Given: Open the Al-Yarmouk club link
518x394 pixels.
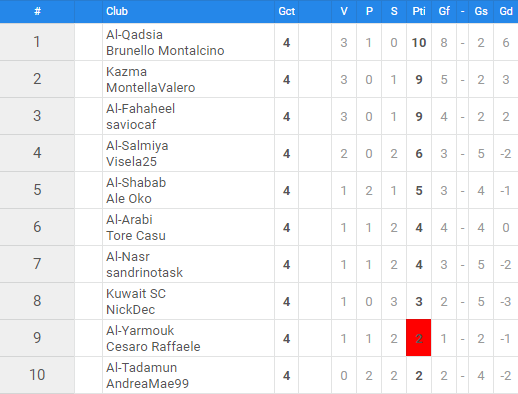Looking at the screenshot, I should click(x=140, y=331).
